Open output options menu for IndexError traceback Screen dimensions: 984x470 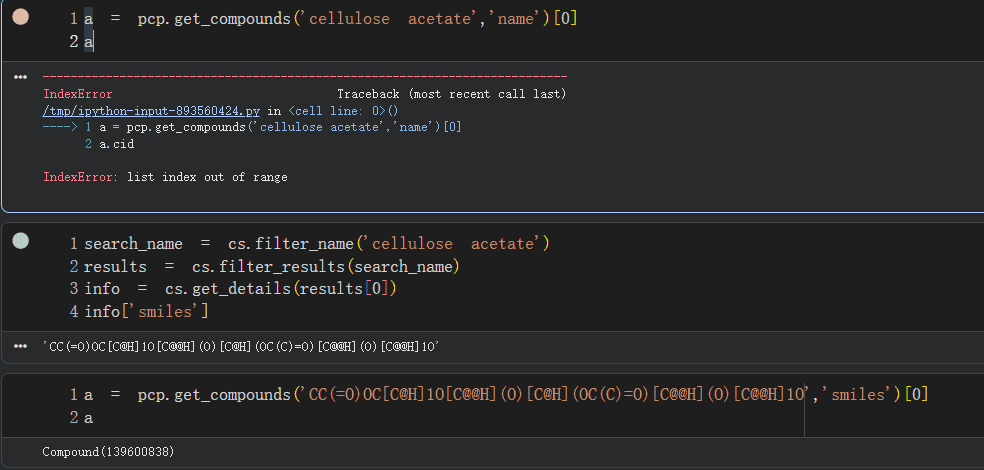click(x=20, y=77)
